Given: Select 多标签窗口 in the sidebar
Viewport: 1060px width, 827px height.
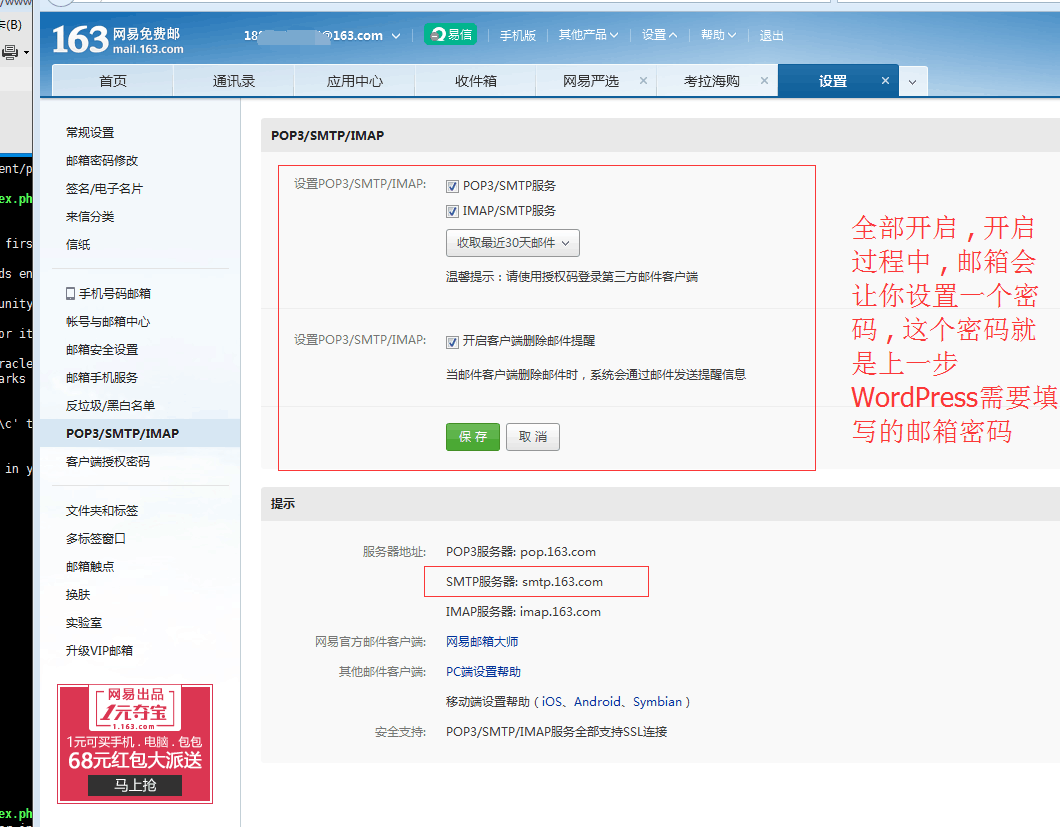Looking at the screenshot, I should point(96,539).
